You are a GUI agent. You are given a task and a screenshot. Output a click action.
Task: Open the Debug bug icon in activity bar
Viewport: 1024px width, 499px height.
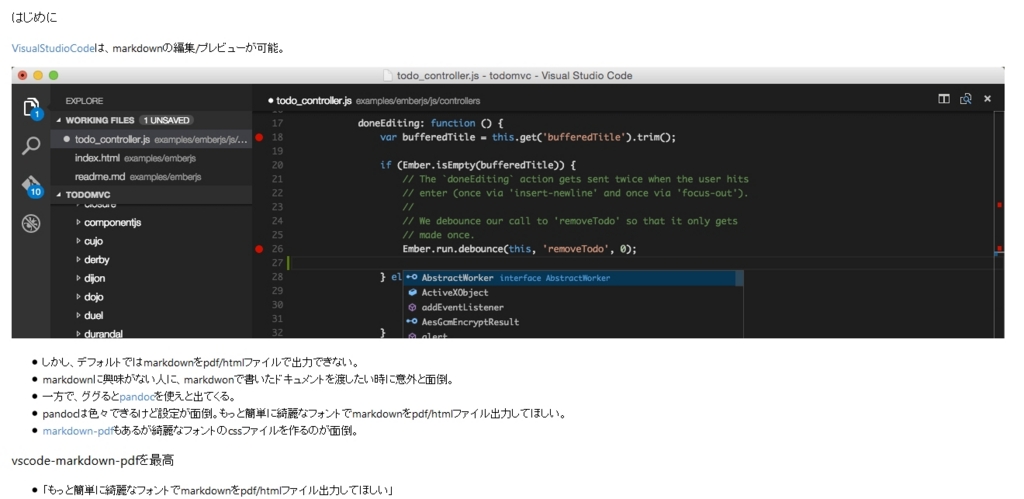[31, 223]
